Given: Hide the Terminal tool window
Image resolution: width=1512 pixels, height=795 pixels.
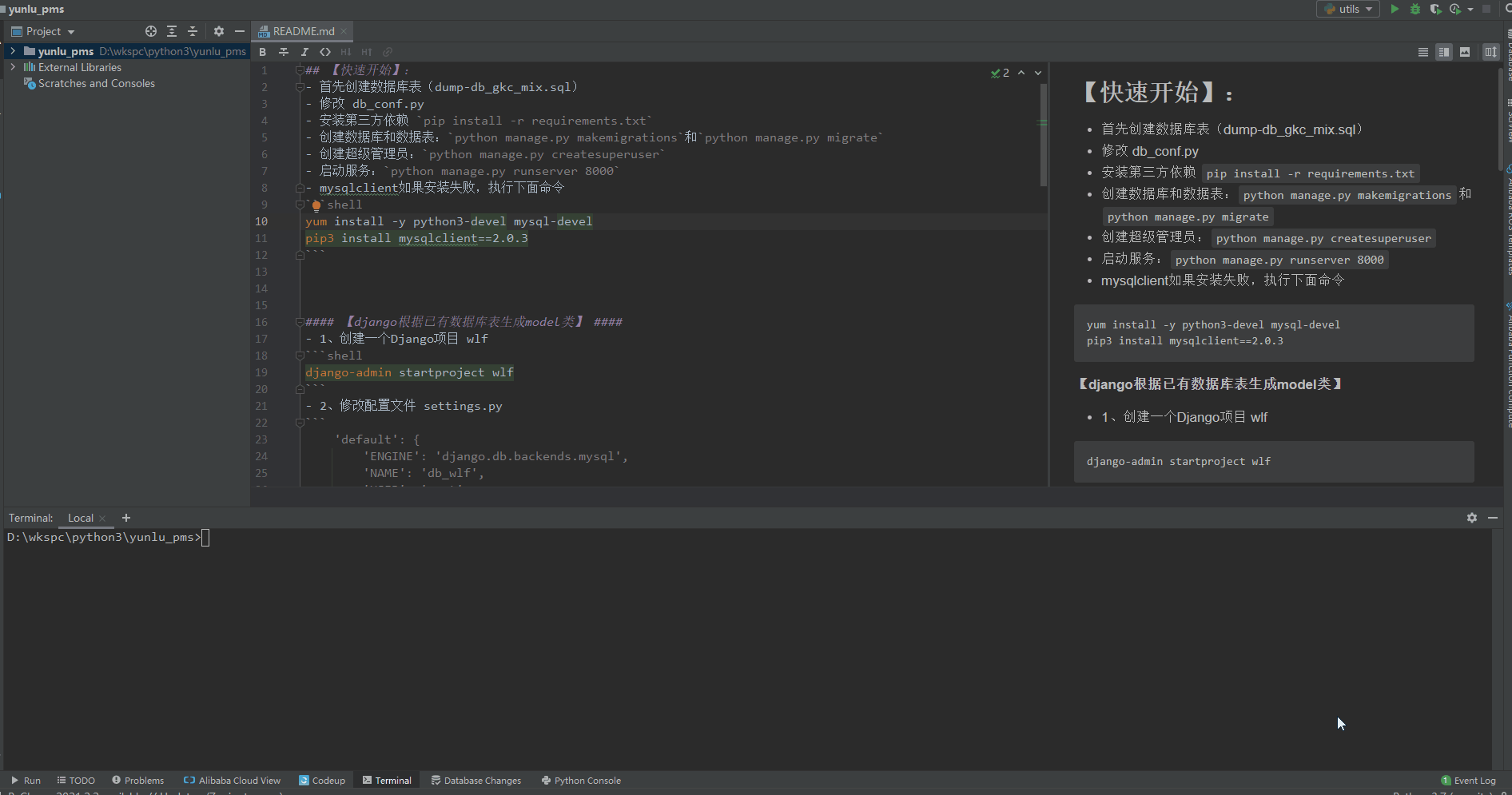Looking at the screenshot, I should pyautogui.click(x=1493, y=518).
